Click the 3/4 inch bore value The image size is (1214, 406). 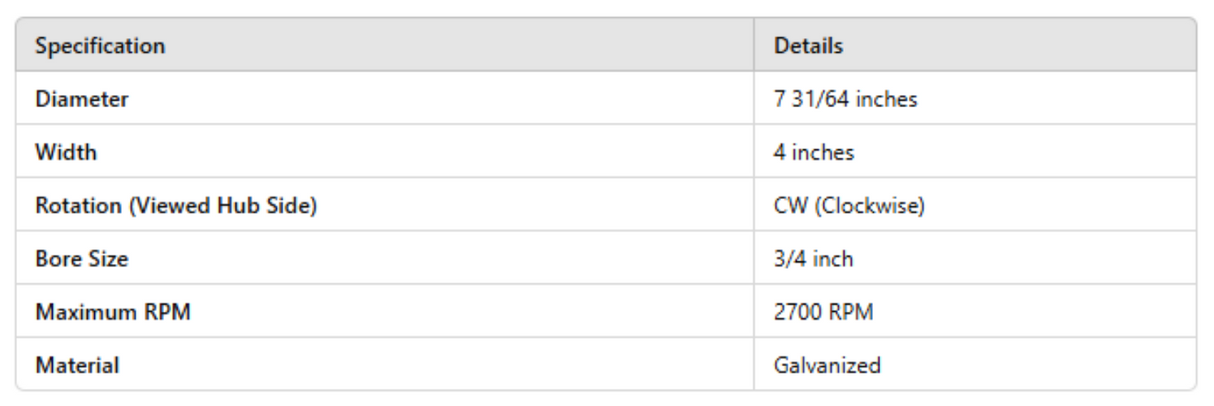813,259
